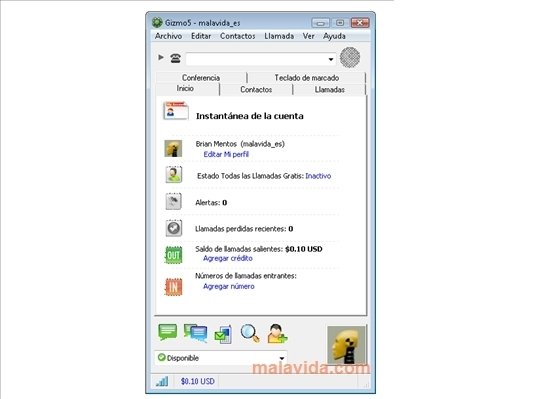Click the Llamadas perdidas recientes text

(244, 229)
